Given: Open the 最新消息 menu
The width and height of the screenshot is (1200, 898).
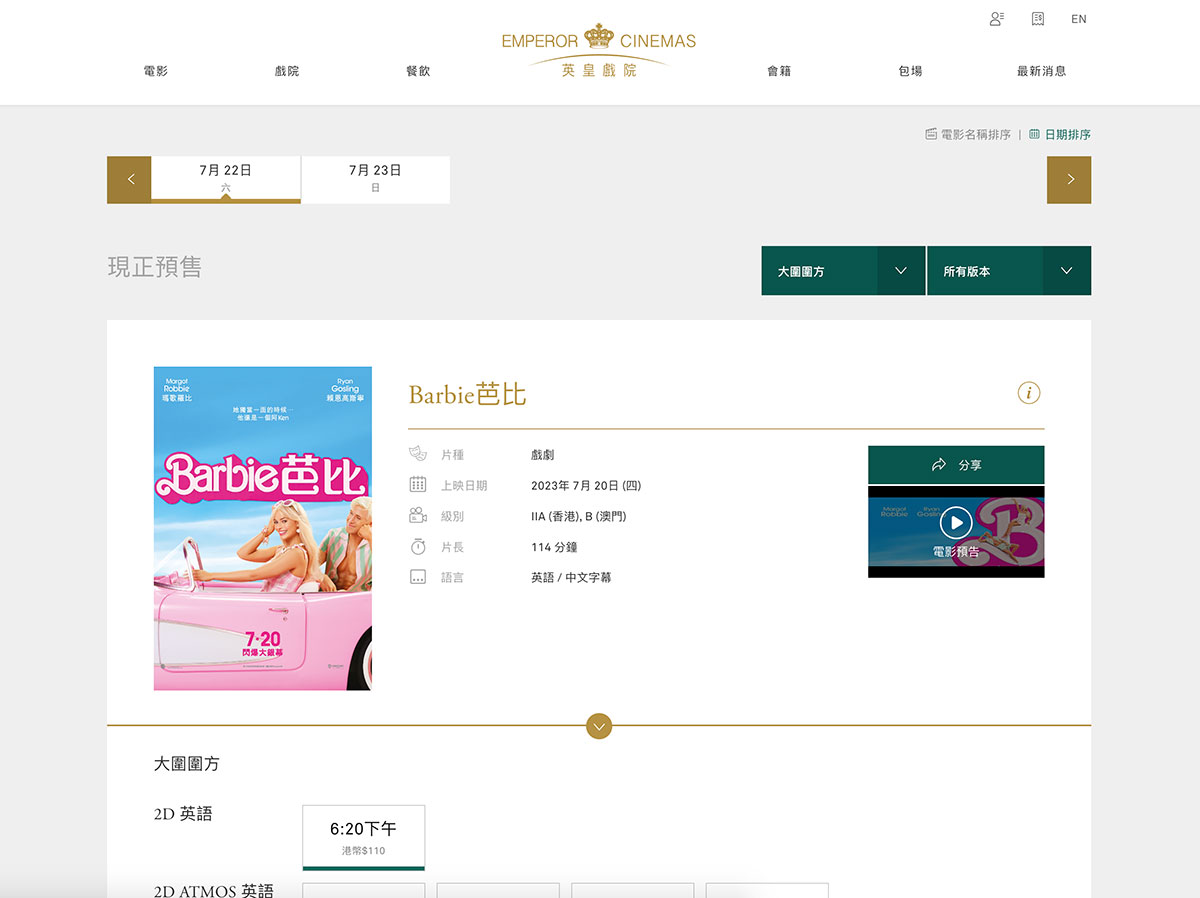Looking at the screenshot, I should (1041, 71).
